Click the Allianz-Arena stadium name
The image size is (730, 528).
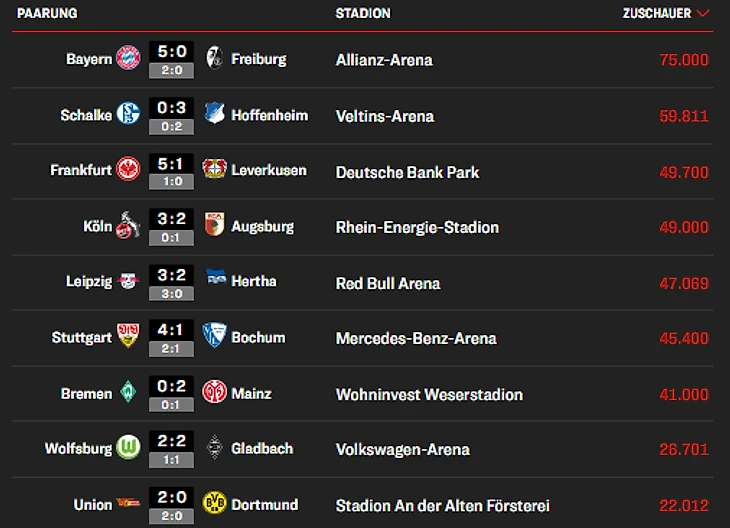click(384, 60)
